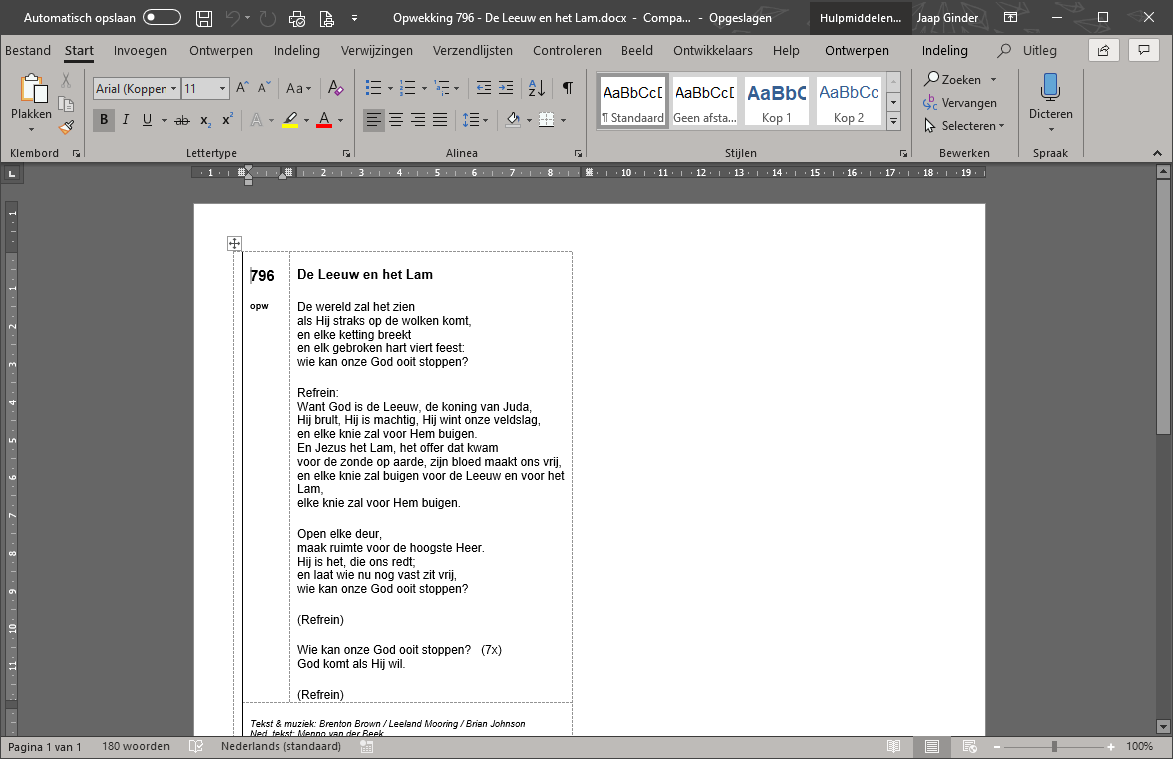1173x759 pixels.
Task: Click the table move handle above 796
Action: (234, 243)
